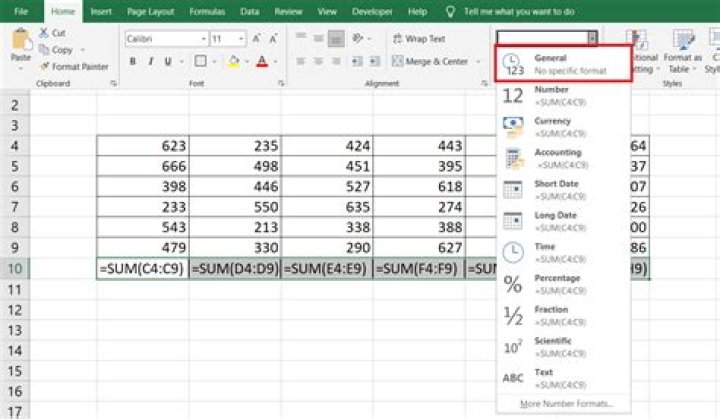Select Top Align icon
The height and width of the screenshot is (419, 720).
point(301,39)
